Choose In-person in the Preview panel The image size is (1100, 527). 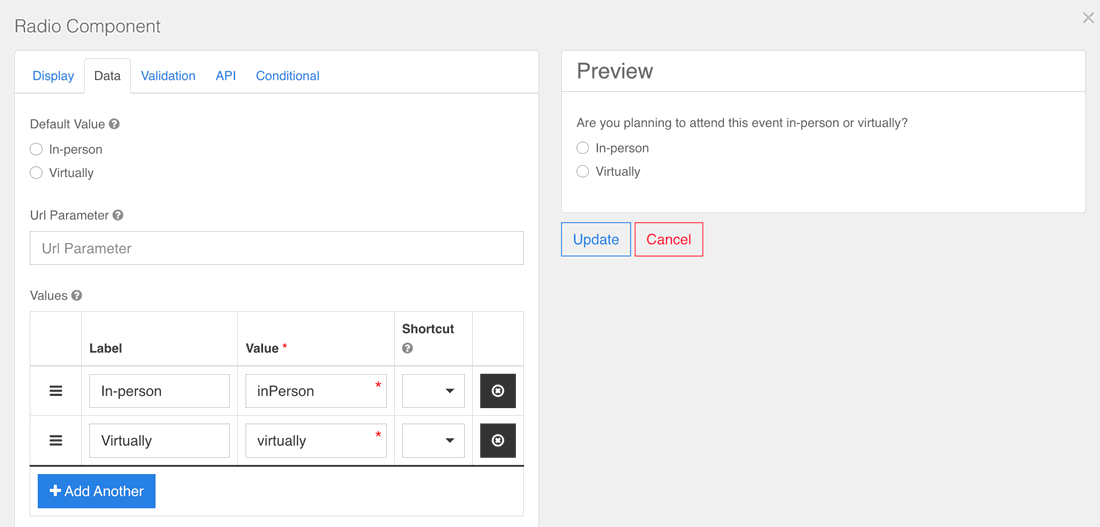click(x=583, y=148)
